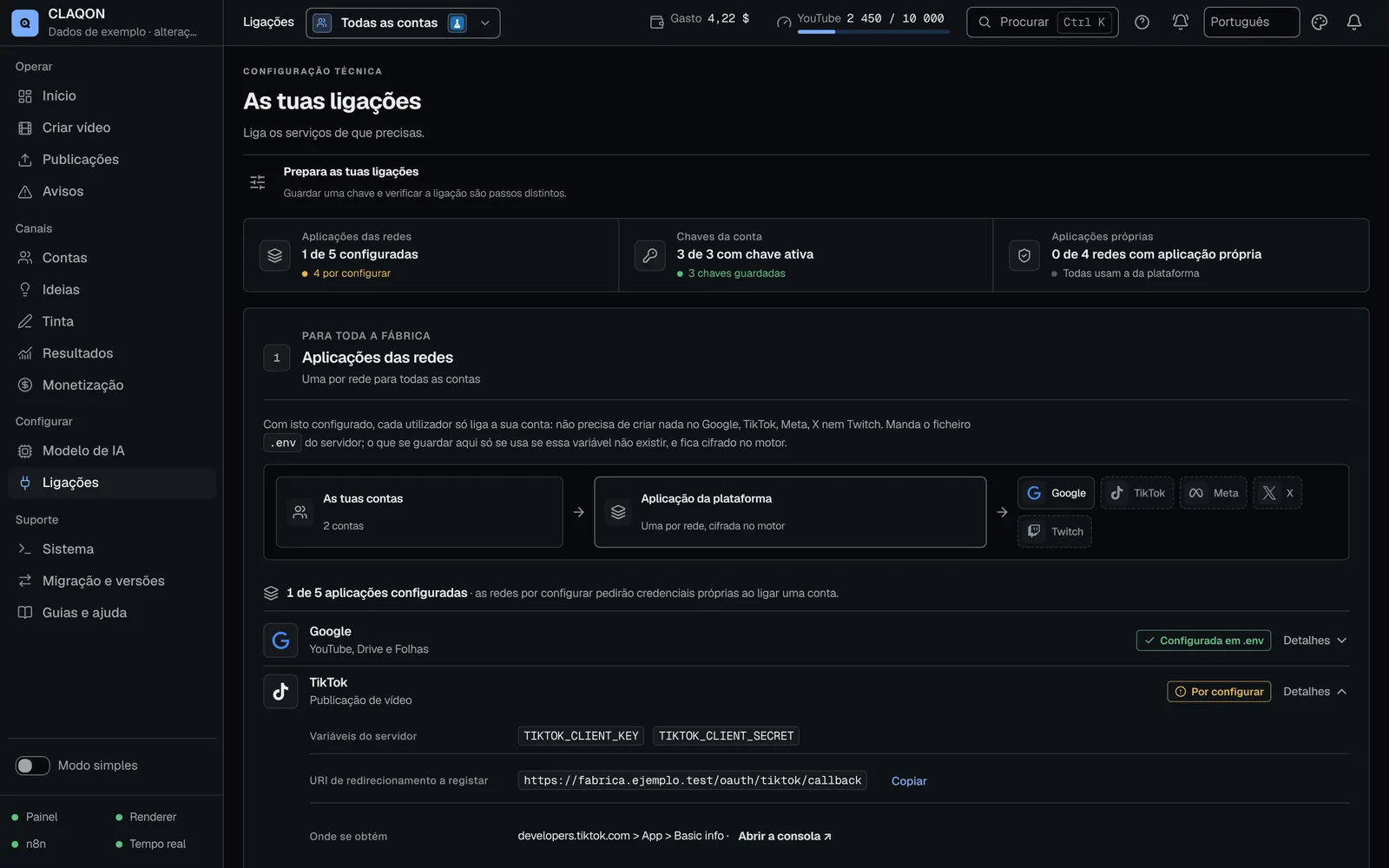Copy the TikTok redirect URI

[909, 781]
